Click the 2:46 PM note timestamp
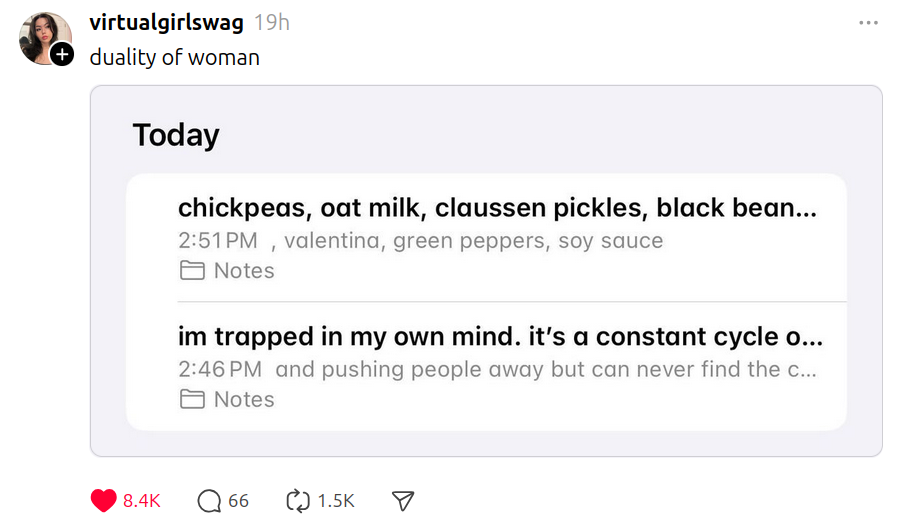This screenshot has width=912, height=528. tap(220, 369)
